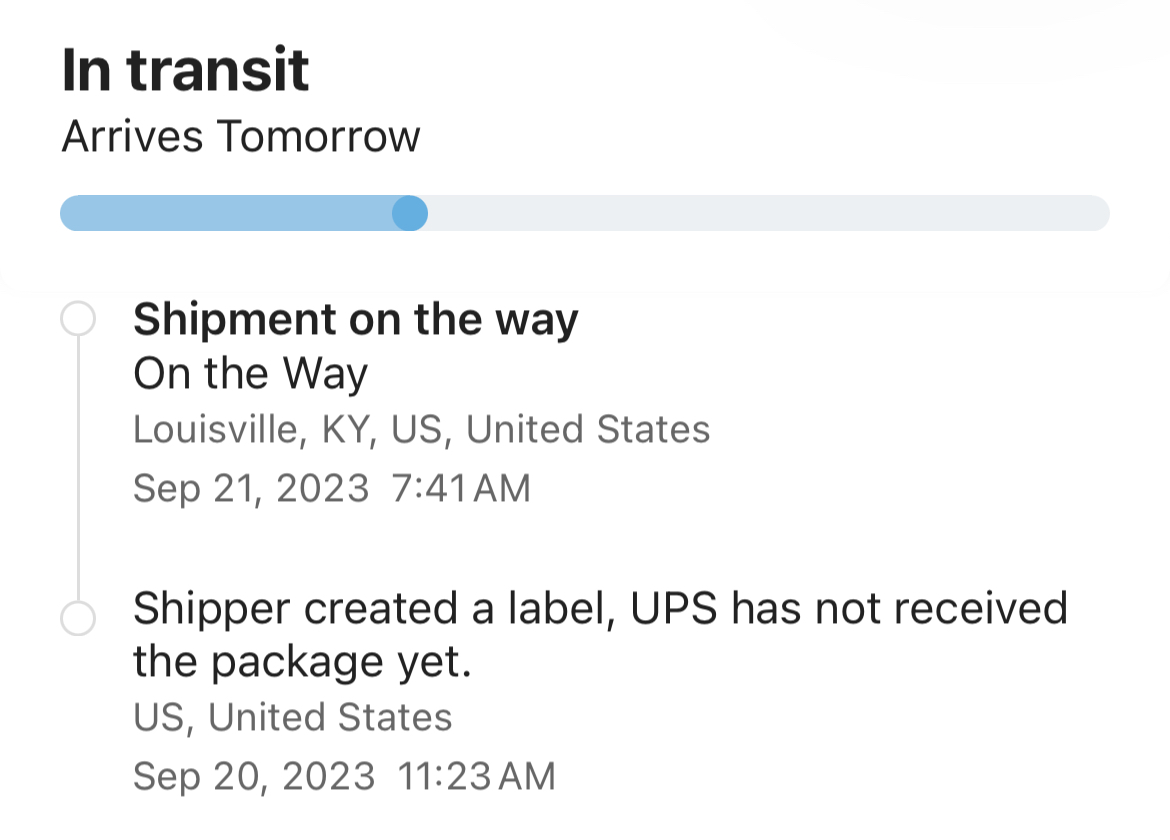The height and width of the screenshot is (840, 1170).
Task: Select the Sep 20, 2023 date
Action: [x=254, y=776]
